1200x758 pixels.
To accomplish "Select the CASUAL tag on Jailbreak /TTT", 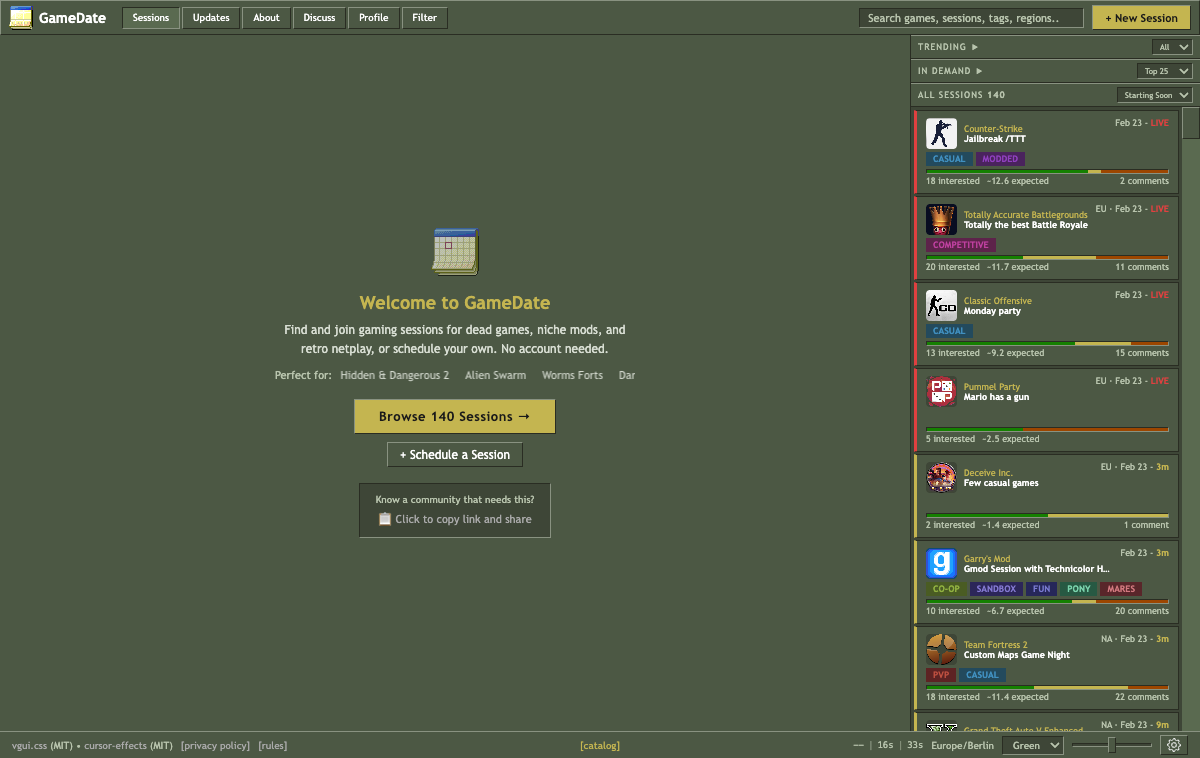I will [949, 159].
